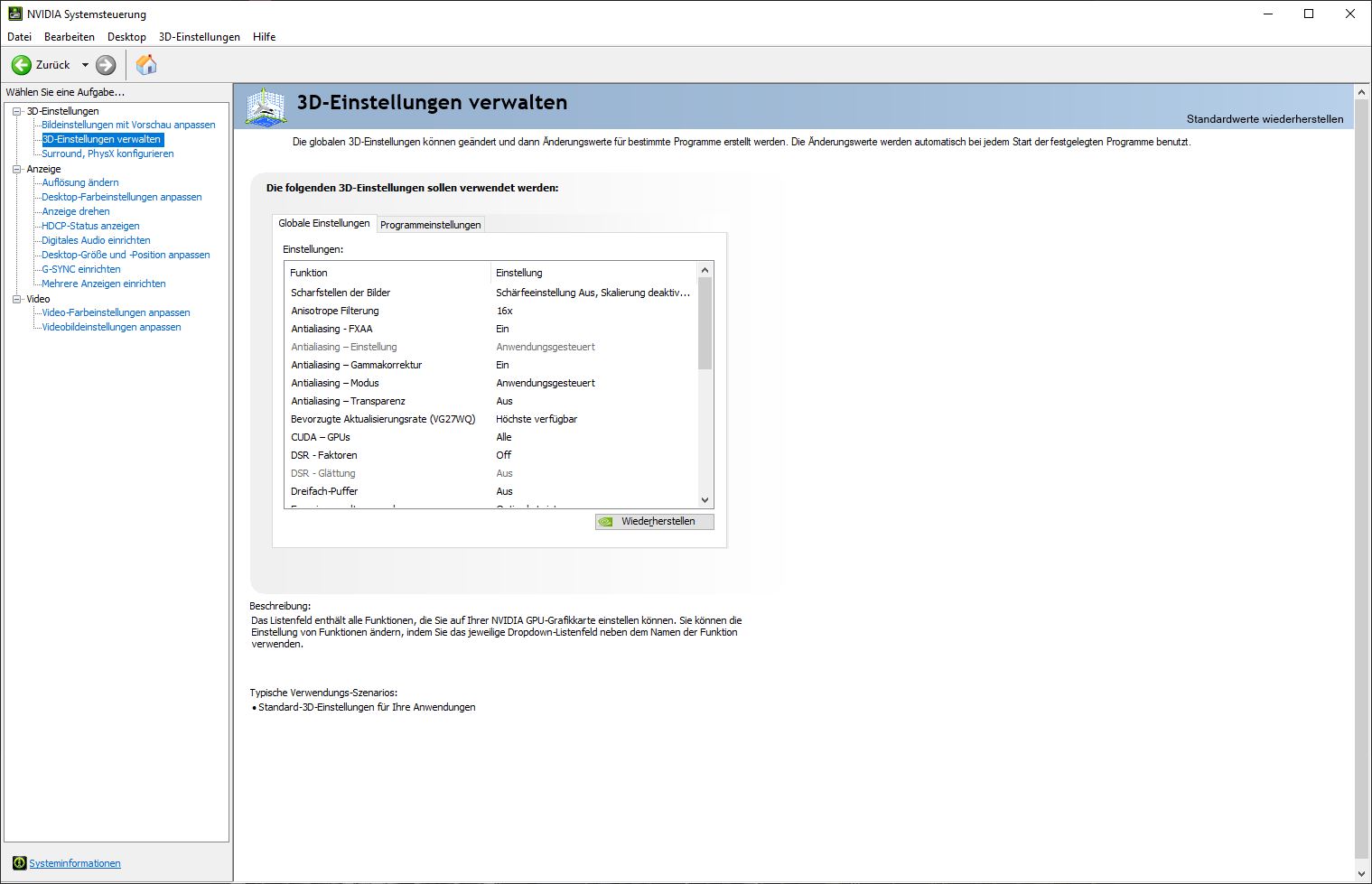Viewport: 1372px width, 884px height.
Task: Open the Bearbeiten menu
Action: coord(70,37)
